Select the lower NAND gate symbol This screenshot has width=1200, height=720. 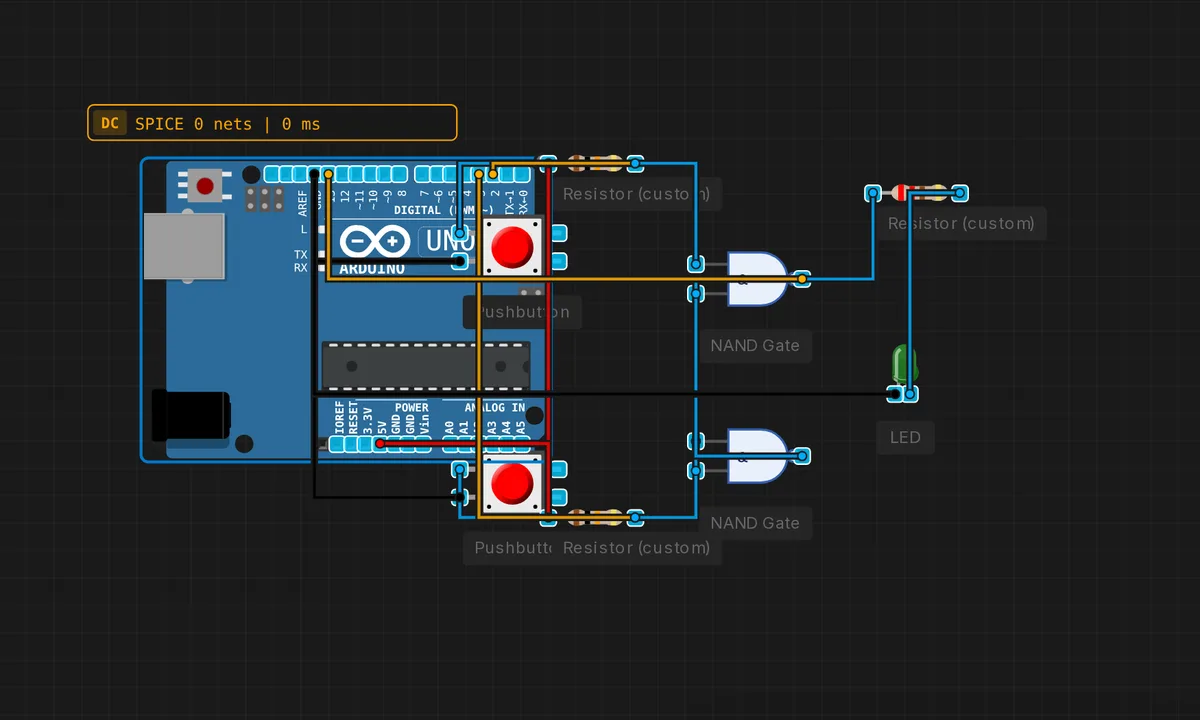pyautogui.click(x=756, y=456)
